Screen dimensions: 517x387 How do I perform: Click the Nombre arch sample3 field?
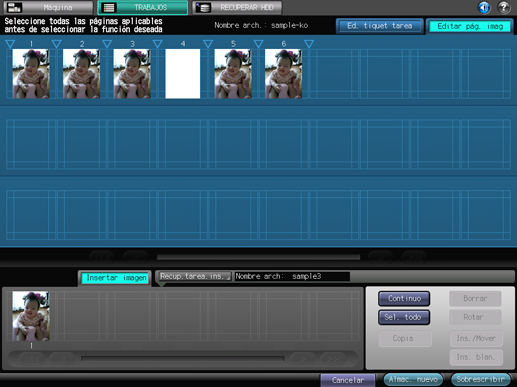coord(292,276)
